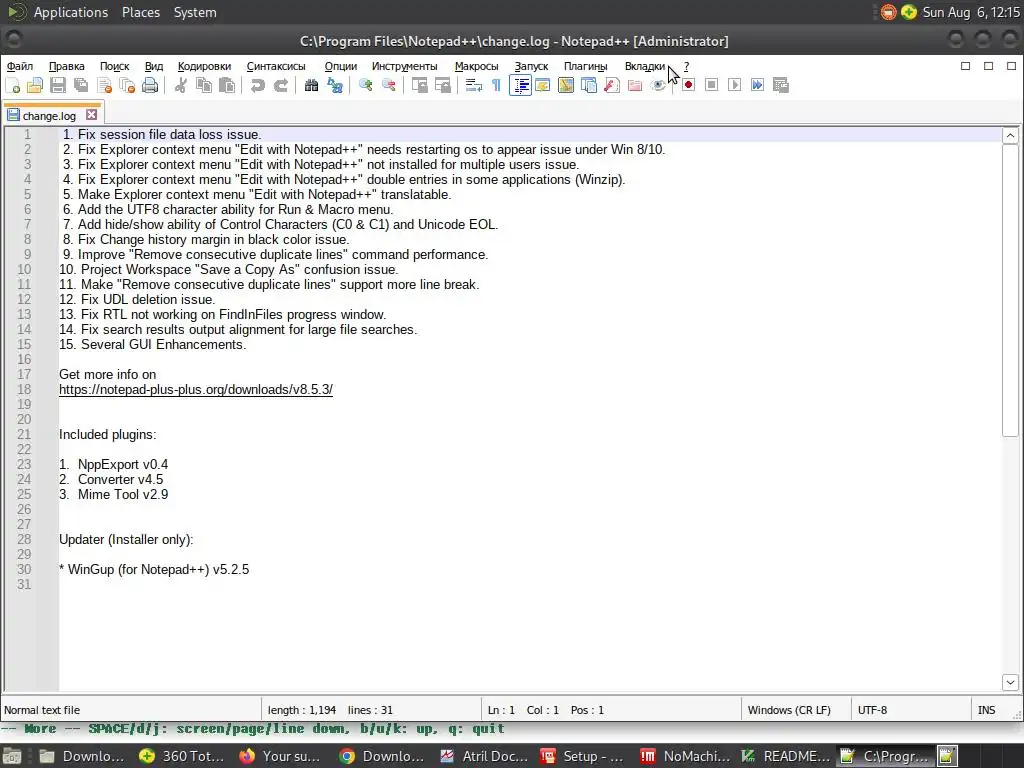Click the Copy toolbar icon
The width and height of the screenshot is (1024, 768).
[x=204, y=85]
